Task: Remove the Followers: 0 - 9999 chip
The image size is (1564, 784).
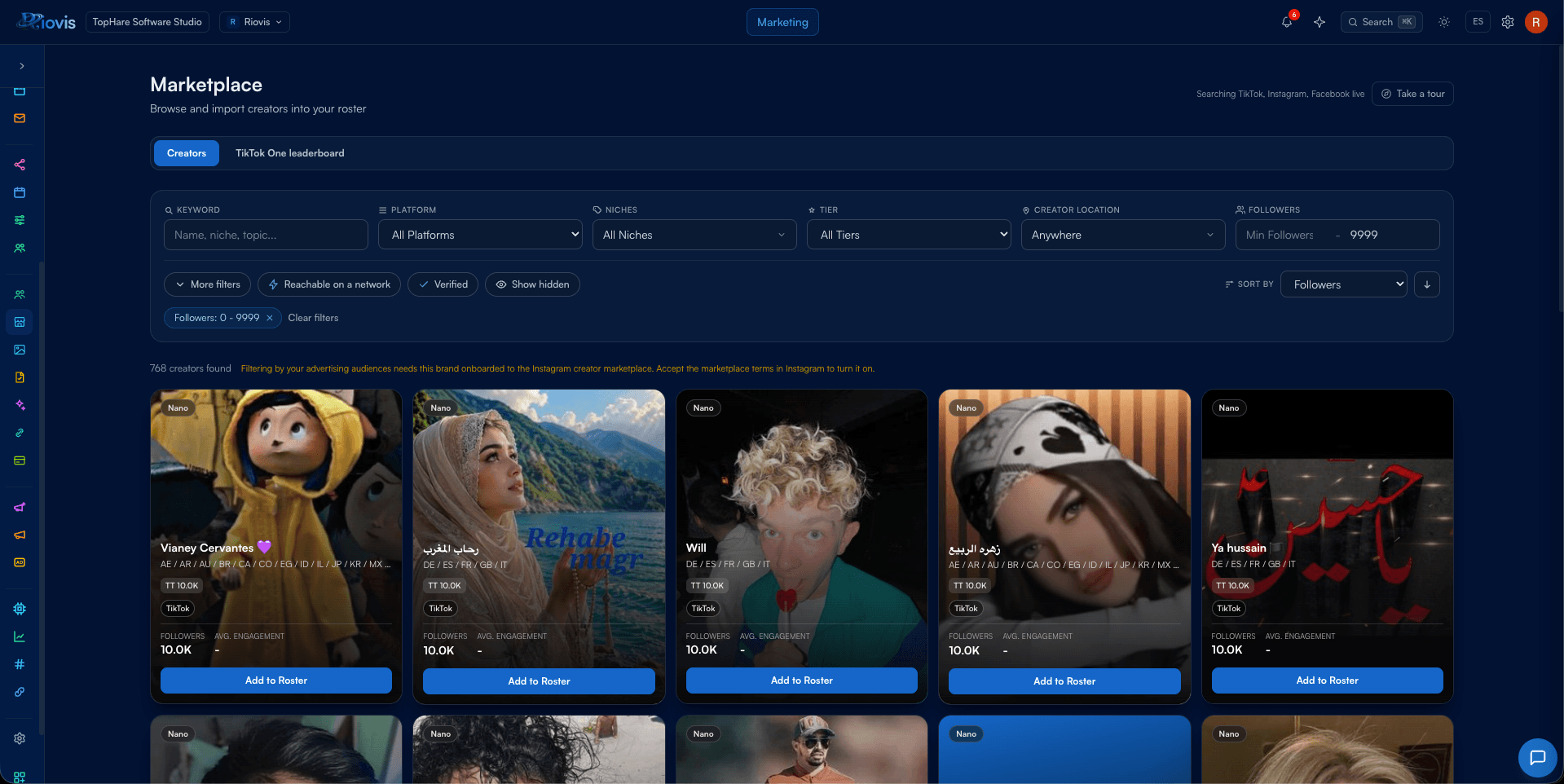Action: 270,318
